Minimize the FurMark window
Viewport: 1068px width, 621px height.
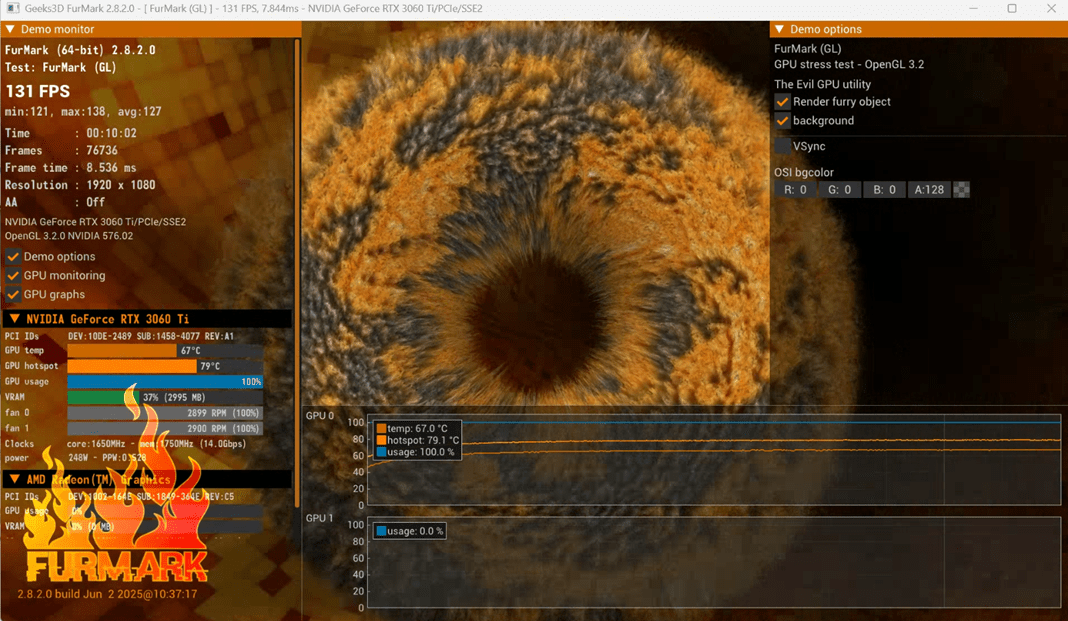(x=973, y=8)
